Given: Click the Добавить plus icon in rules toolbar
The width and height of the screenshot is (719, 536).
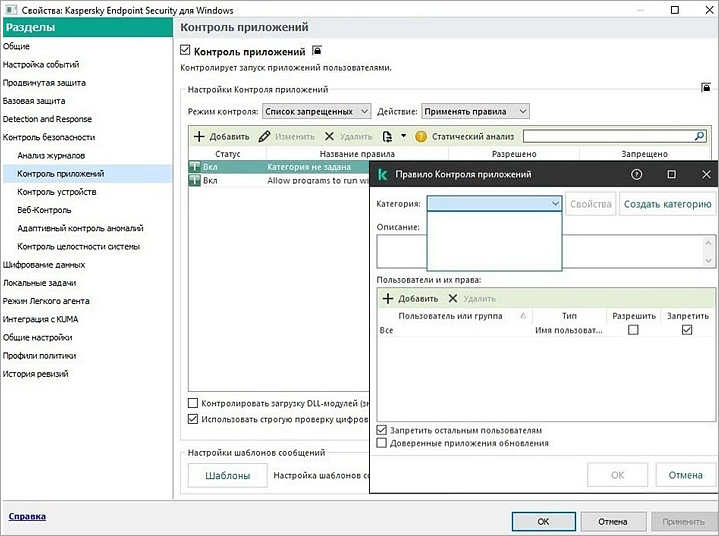Looking at the screenshot, I should pos(199,136).
